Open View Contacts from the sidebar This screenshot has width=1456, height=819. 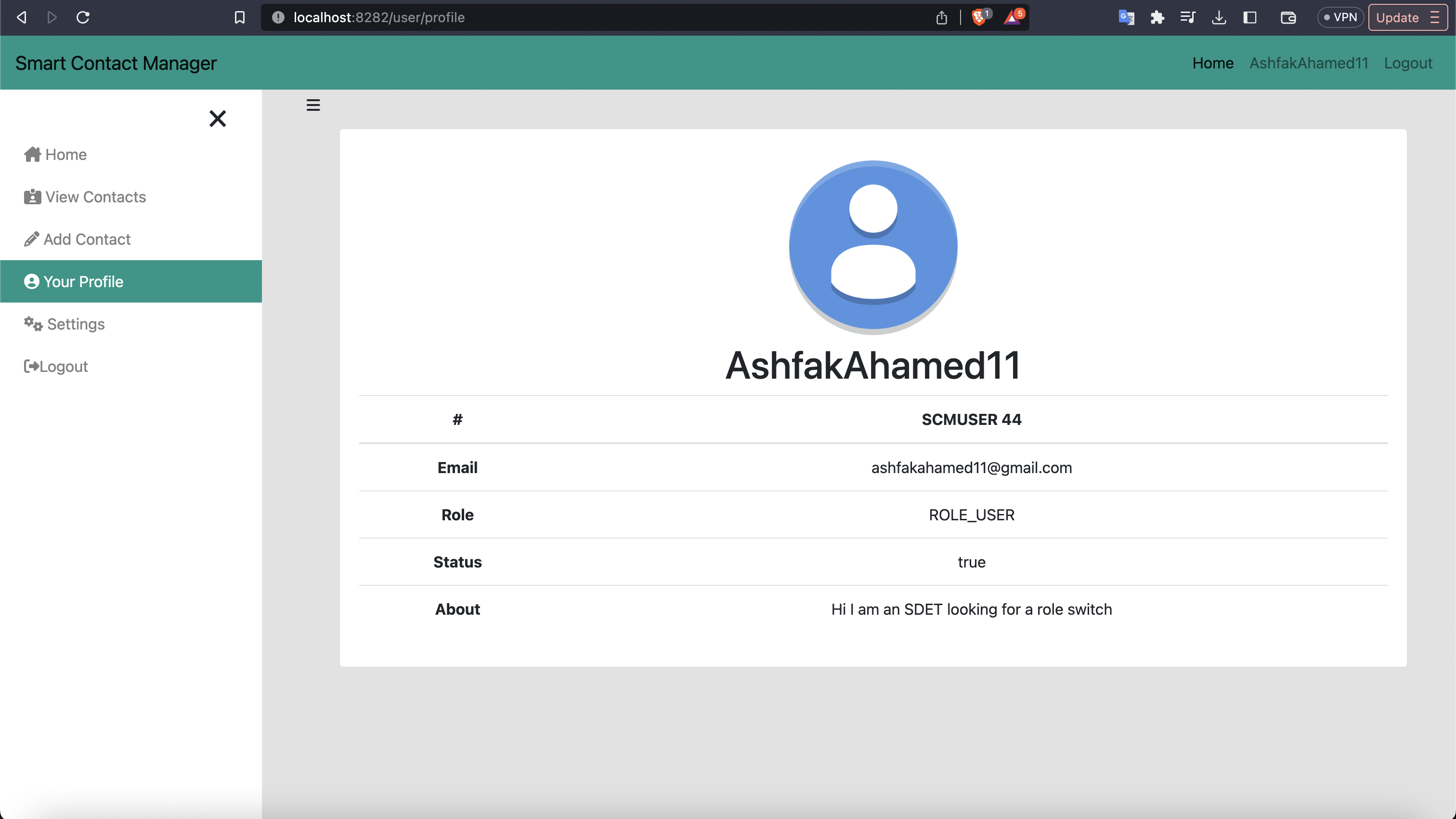(95, 197)
